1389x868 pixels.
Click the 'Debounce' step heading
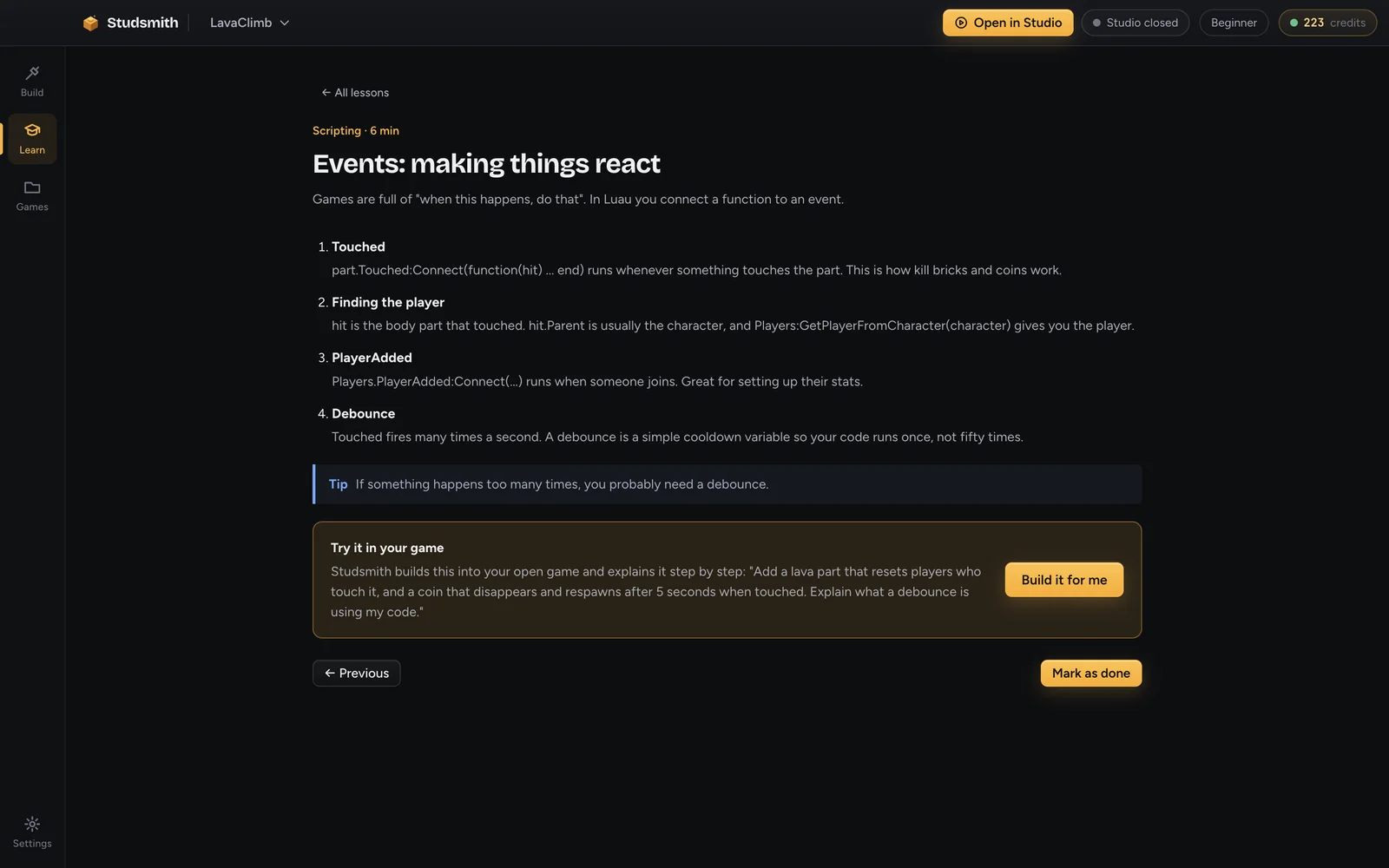363,414
